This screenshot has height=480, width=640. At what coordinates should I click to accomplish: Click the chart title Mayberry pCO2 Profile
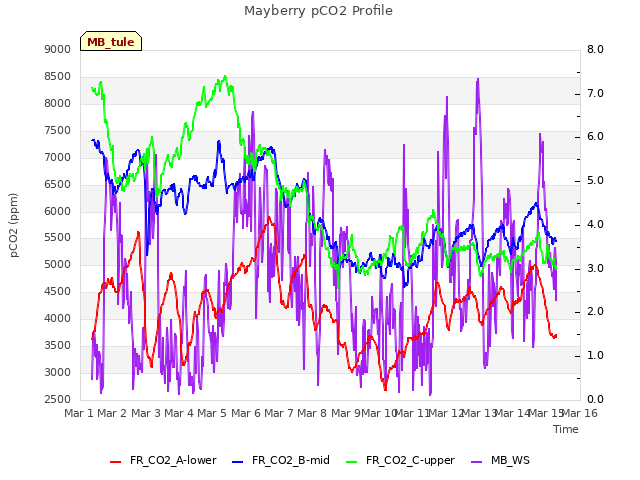coord(318,11)
